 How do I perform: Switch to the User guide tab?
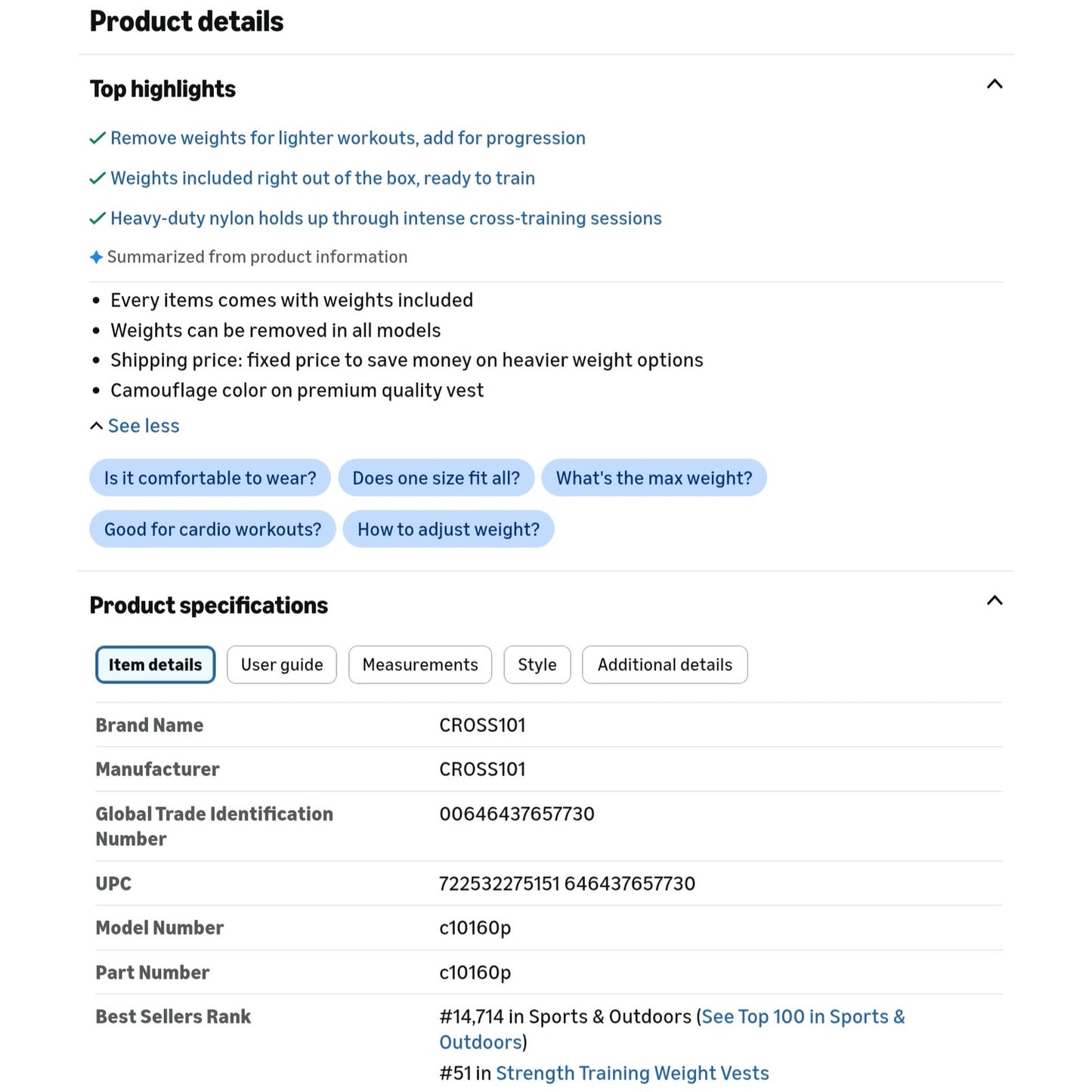pyautogui.click(x=282, y=665)
